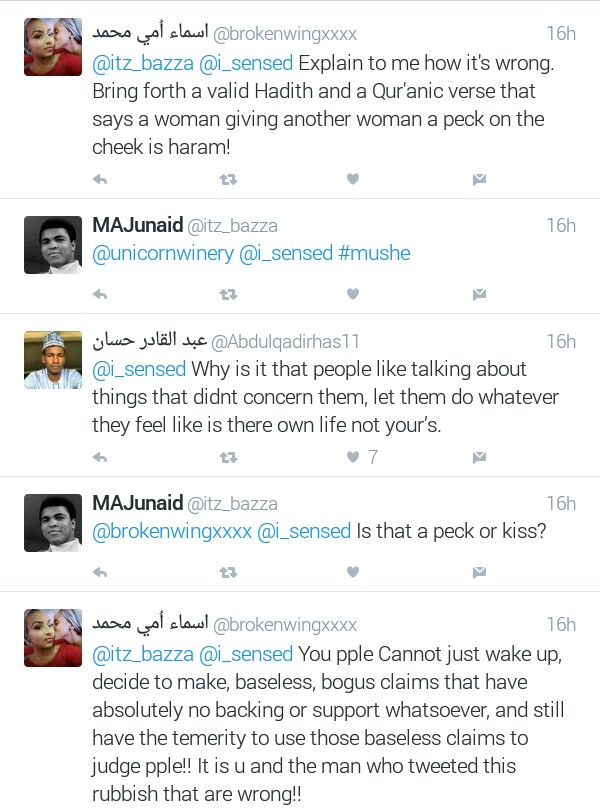The height and width of the screenshot is (809, 600).
Task: Visit the @unicornwinery mention
Action: tap(162, 253)
